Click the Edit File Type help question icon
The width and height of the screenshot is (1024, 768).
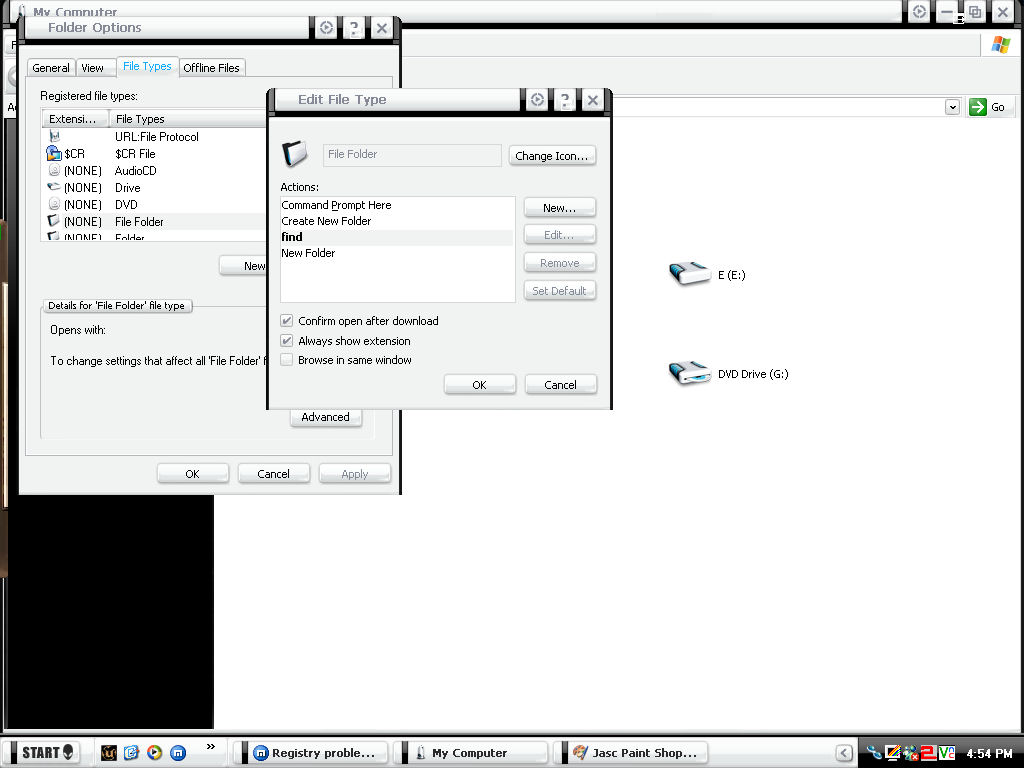coord(564,100)
